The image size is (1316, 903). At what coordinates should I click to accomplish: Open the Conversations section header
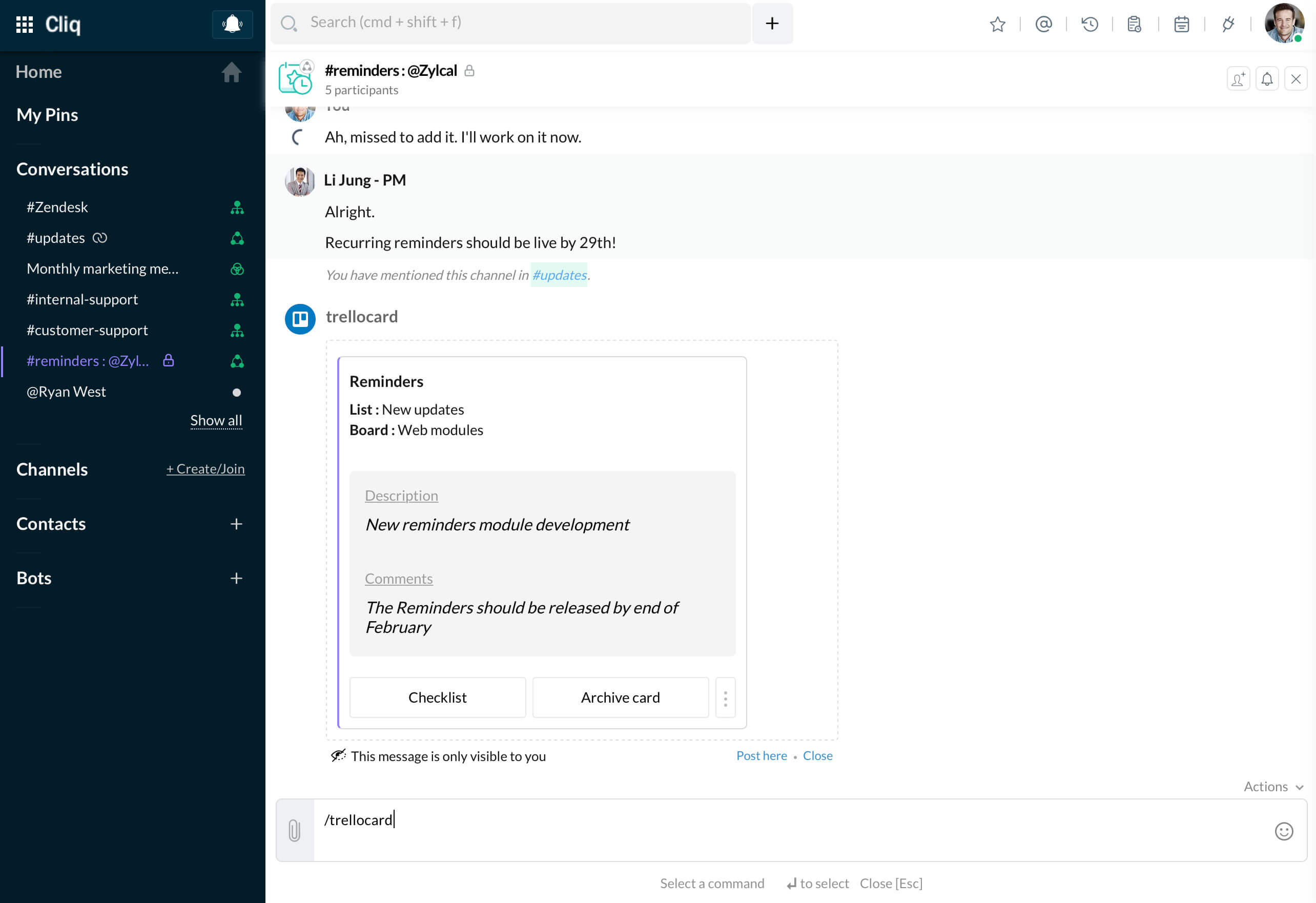(72, 169)
